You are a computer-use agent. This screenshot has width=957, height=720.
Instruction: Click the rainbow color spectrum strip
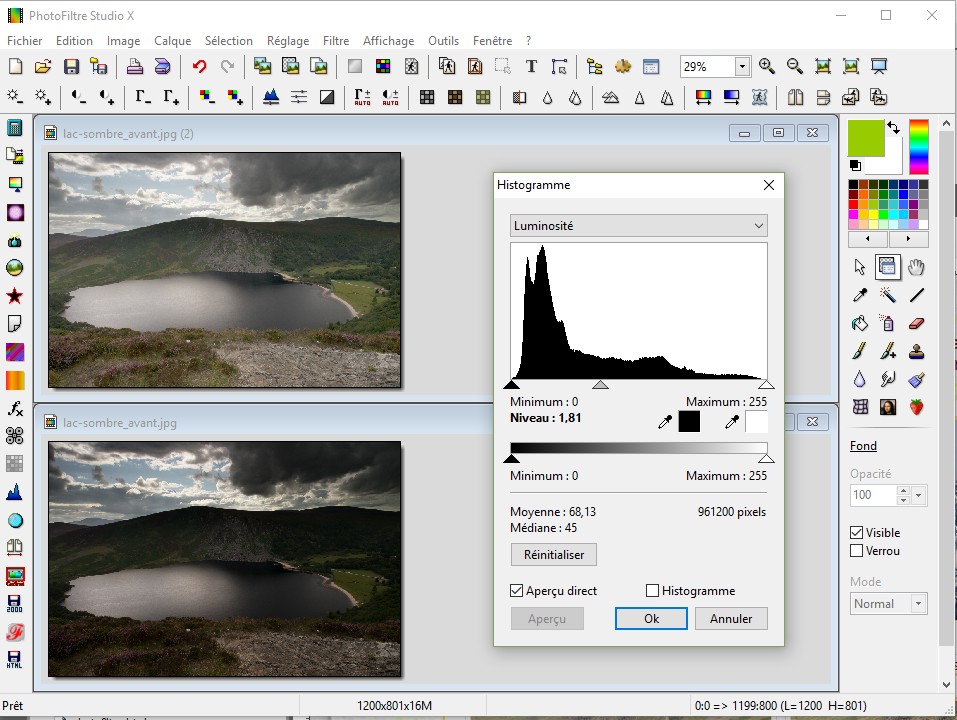[919, 147]
